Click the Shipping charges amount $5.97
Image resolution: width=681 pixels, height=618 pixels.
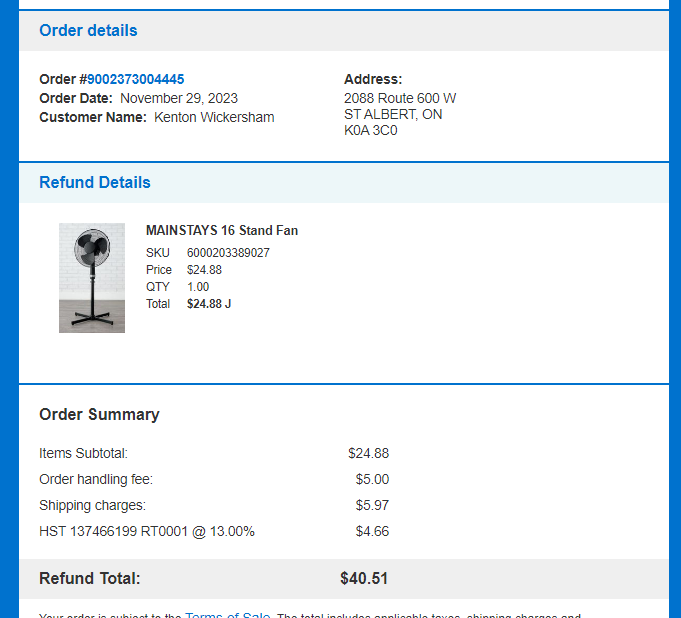pos(372,506)
